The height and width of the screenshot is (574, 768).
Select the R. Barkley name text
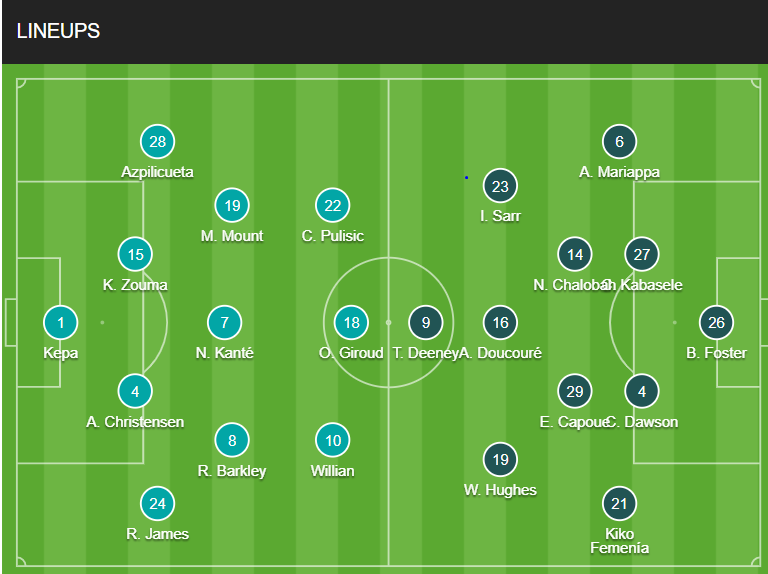[232, 471]
